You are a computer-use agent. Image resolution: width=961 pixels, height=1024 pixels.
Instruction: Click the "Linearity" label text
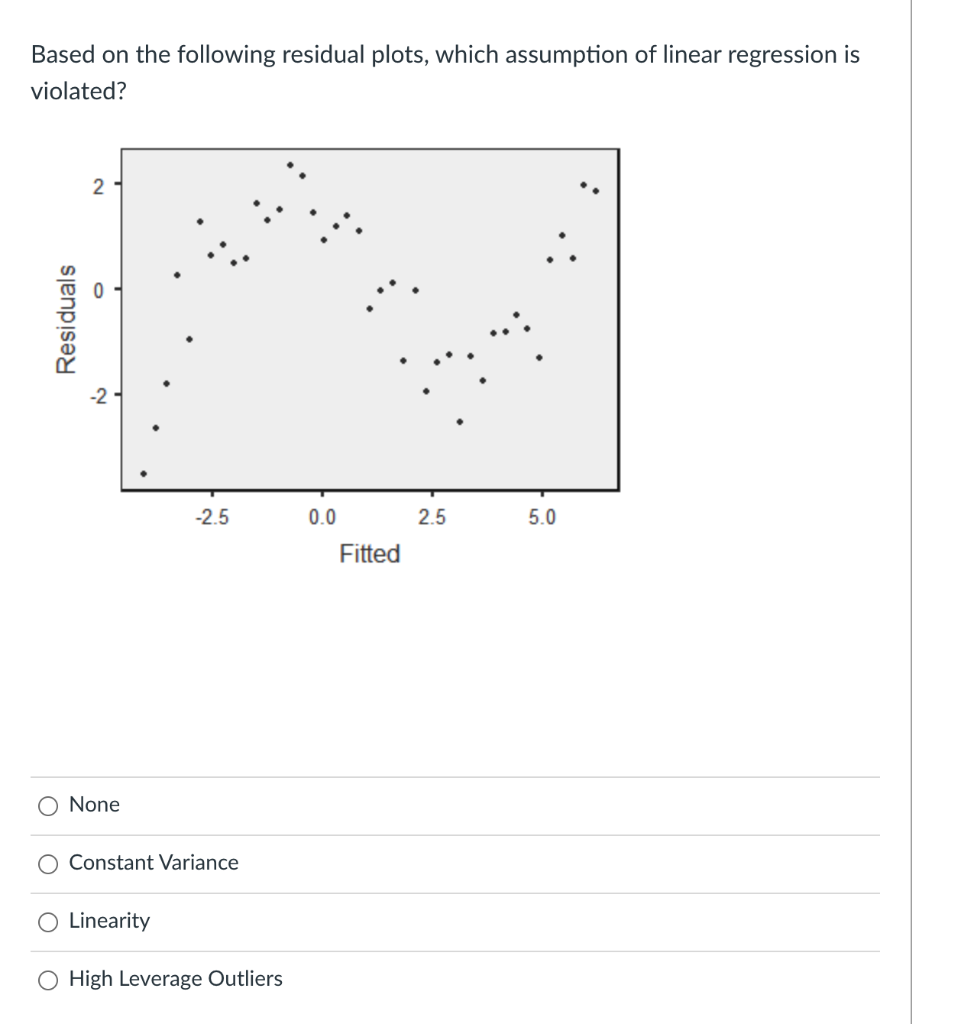[x=109, y=921]
